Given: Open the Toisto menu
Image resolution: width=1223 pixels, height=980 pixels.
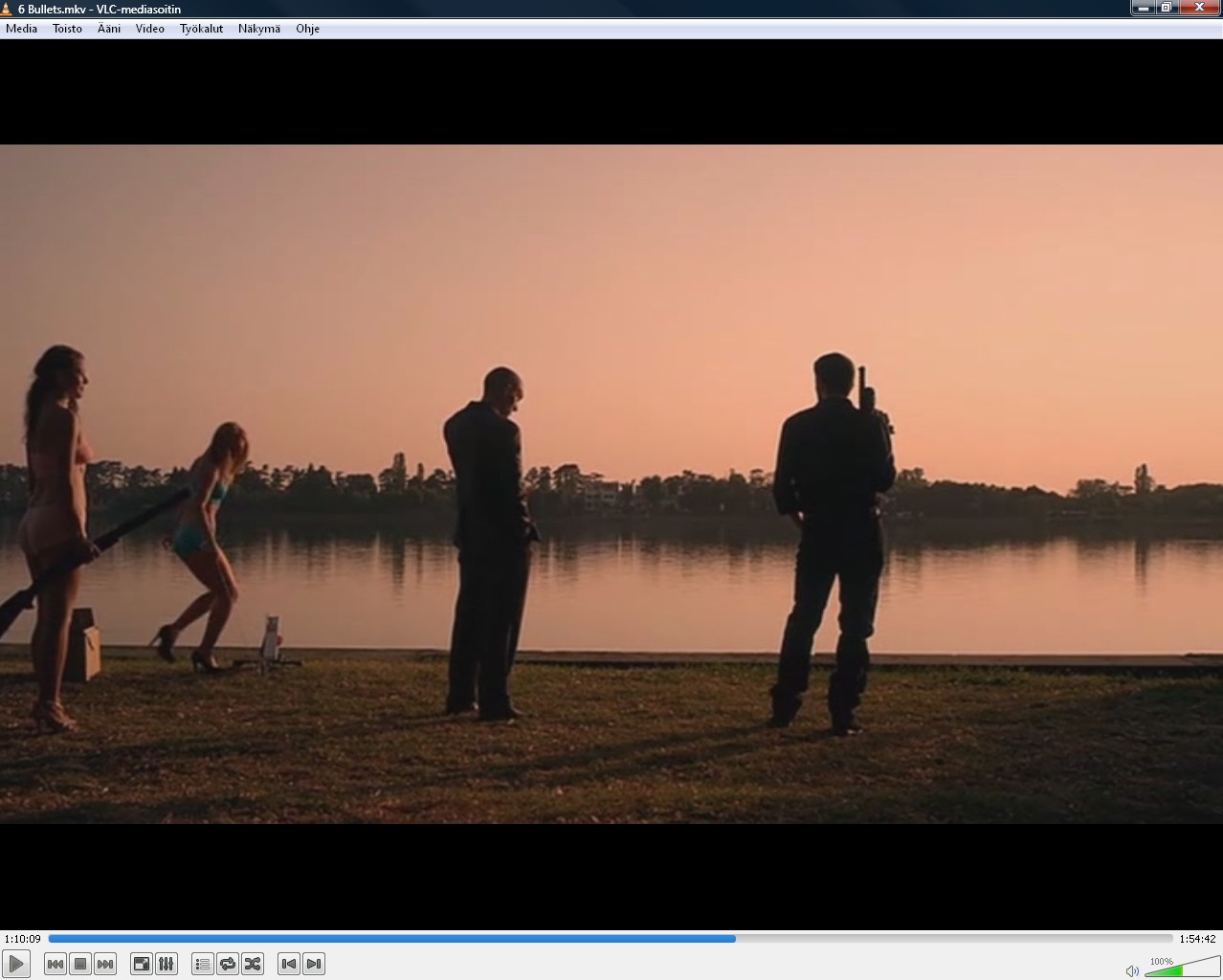Looking at the screenshot, I should click(x=67, y=29).
